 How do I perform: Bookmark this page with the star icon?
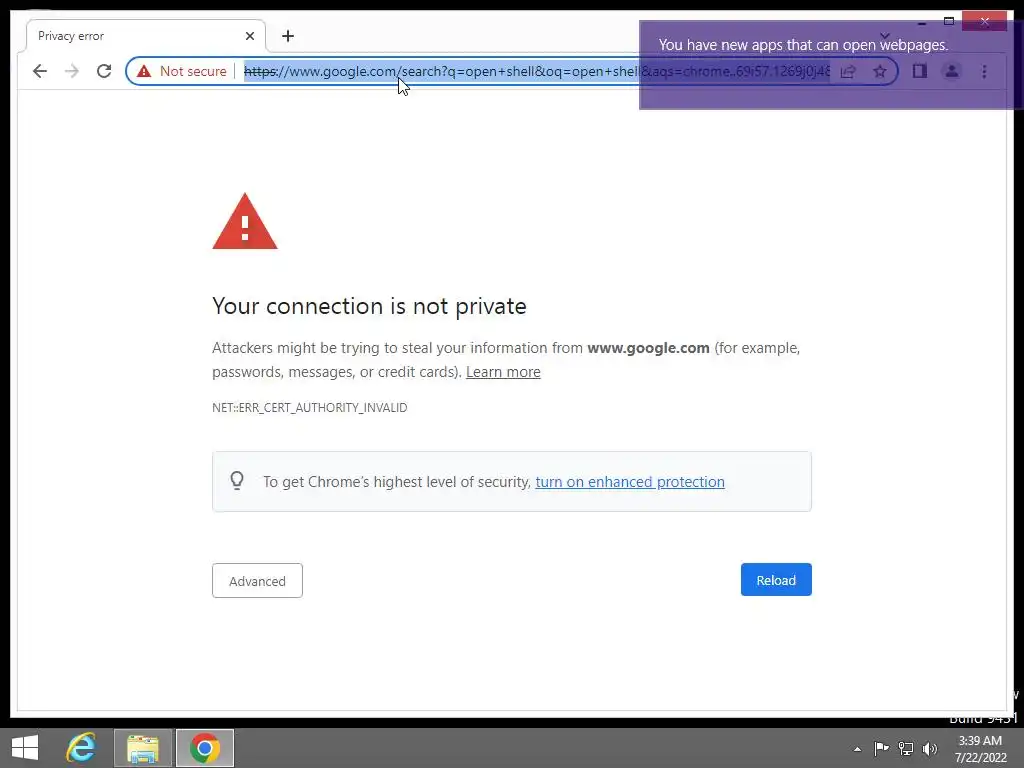[x=880, y=71]
